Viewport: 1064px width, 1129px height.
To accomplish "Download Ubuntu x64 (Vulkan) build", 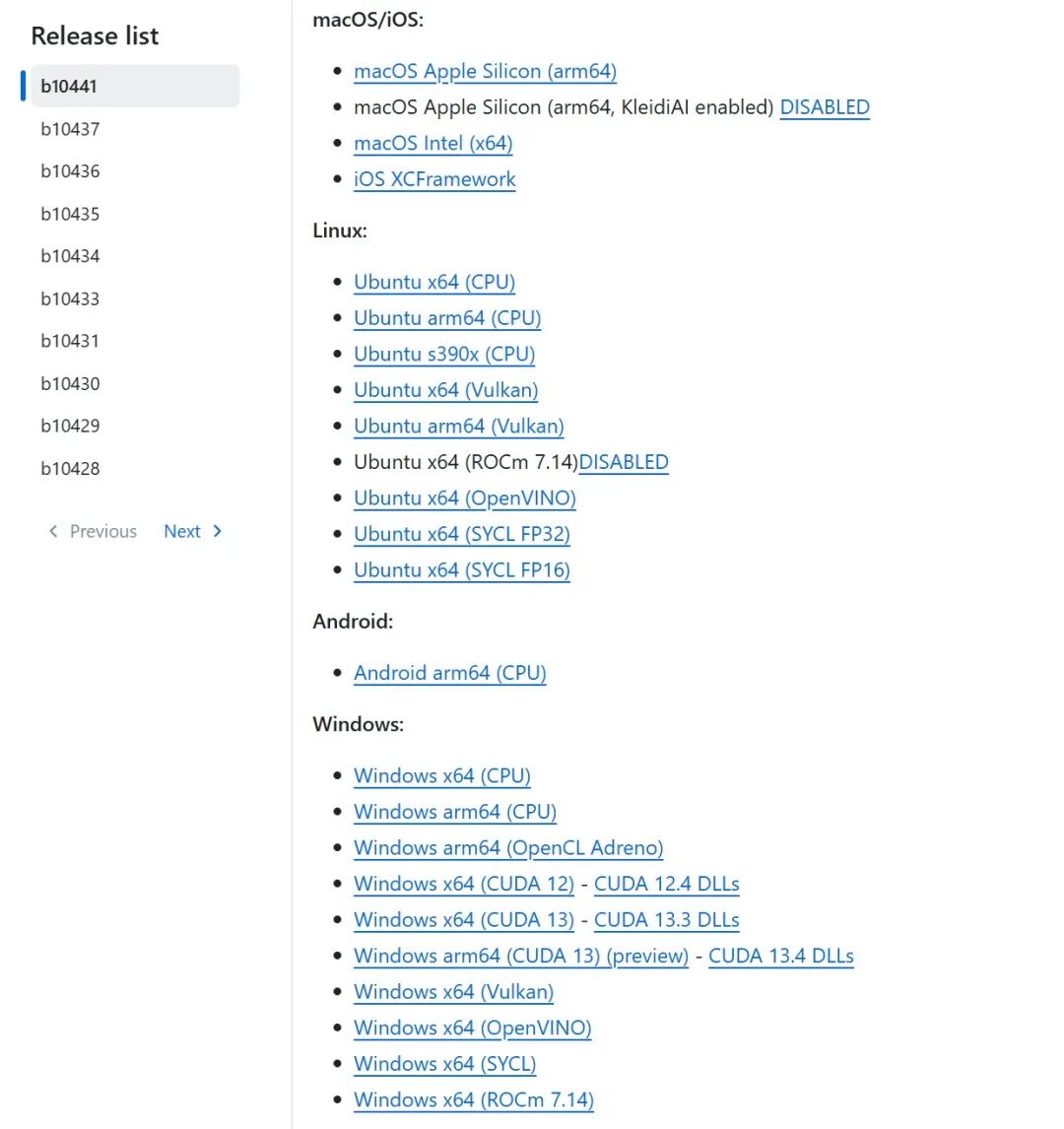I will click(x=445, y=390).
